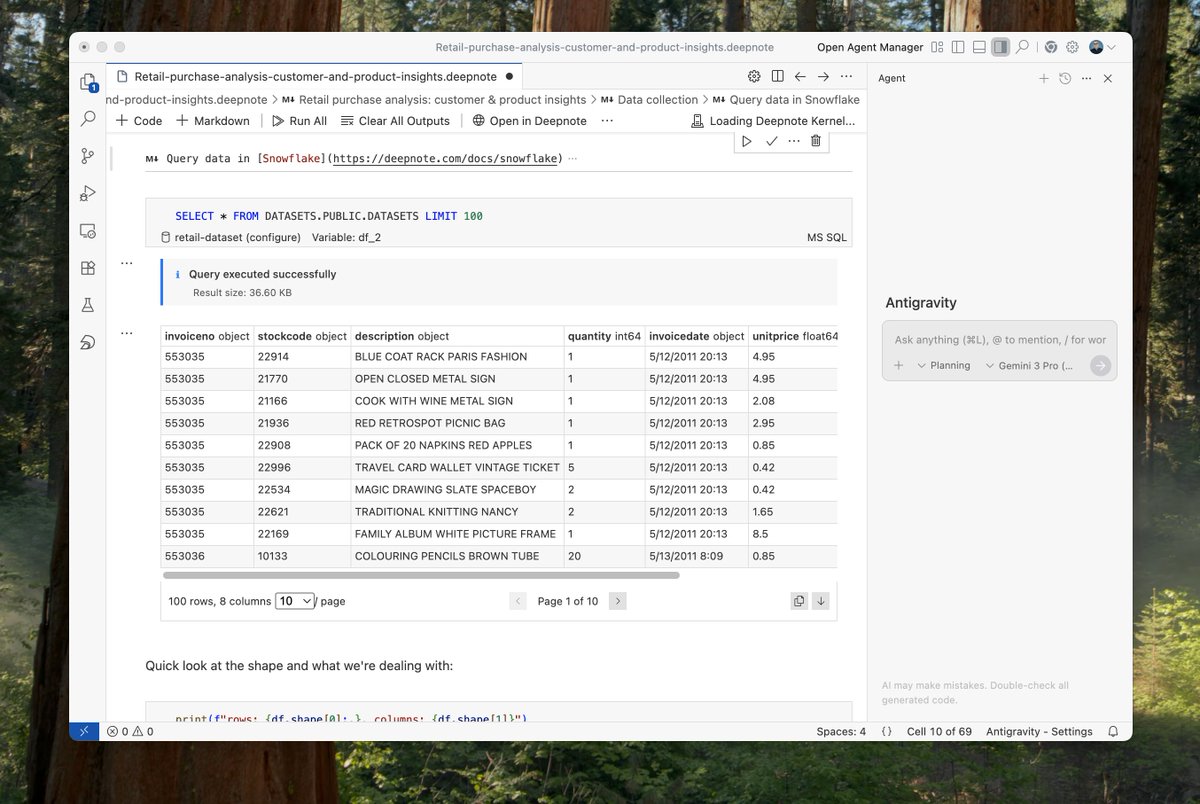Open the Extensions view
The image size is (1200, 804).
88,268
